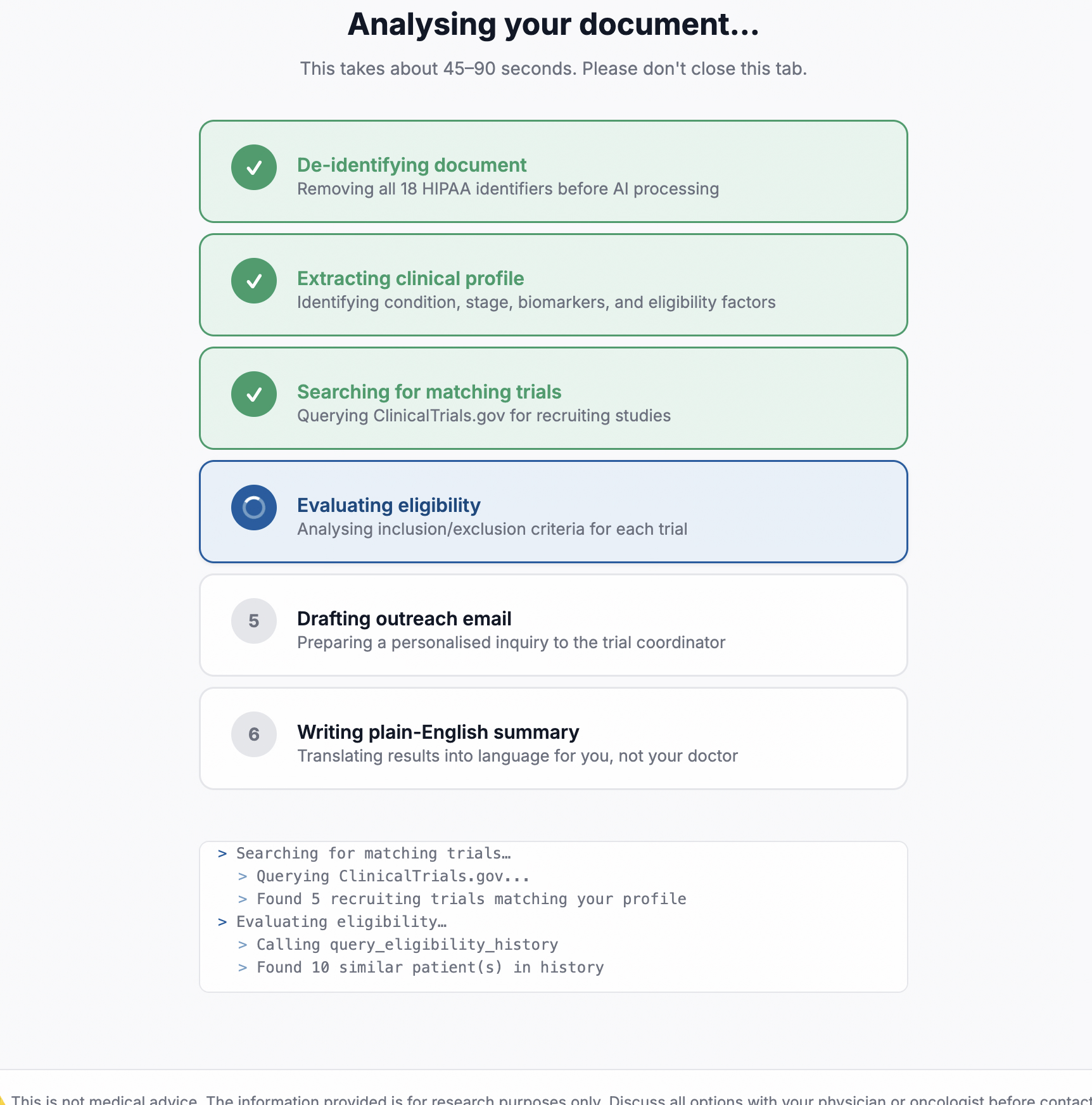Click the green checkmark for De-identifying document
The width and height of the screenshot is (1092, 1105).
tap(254, 168)
